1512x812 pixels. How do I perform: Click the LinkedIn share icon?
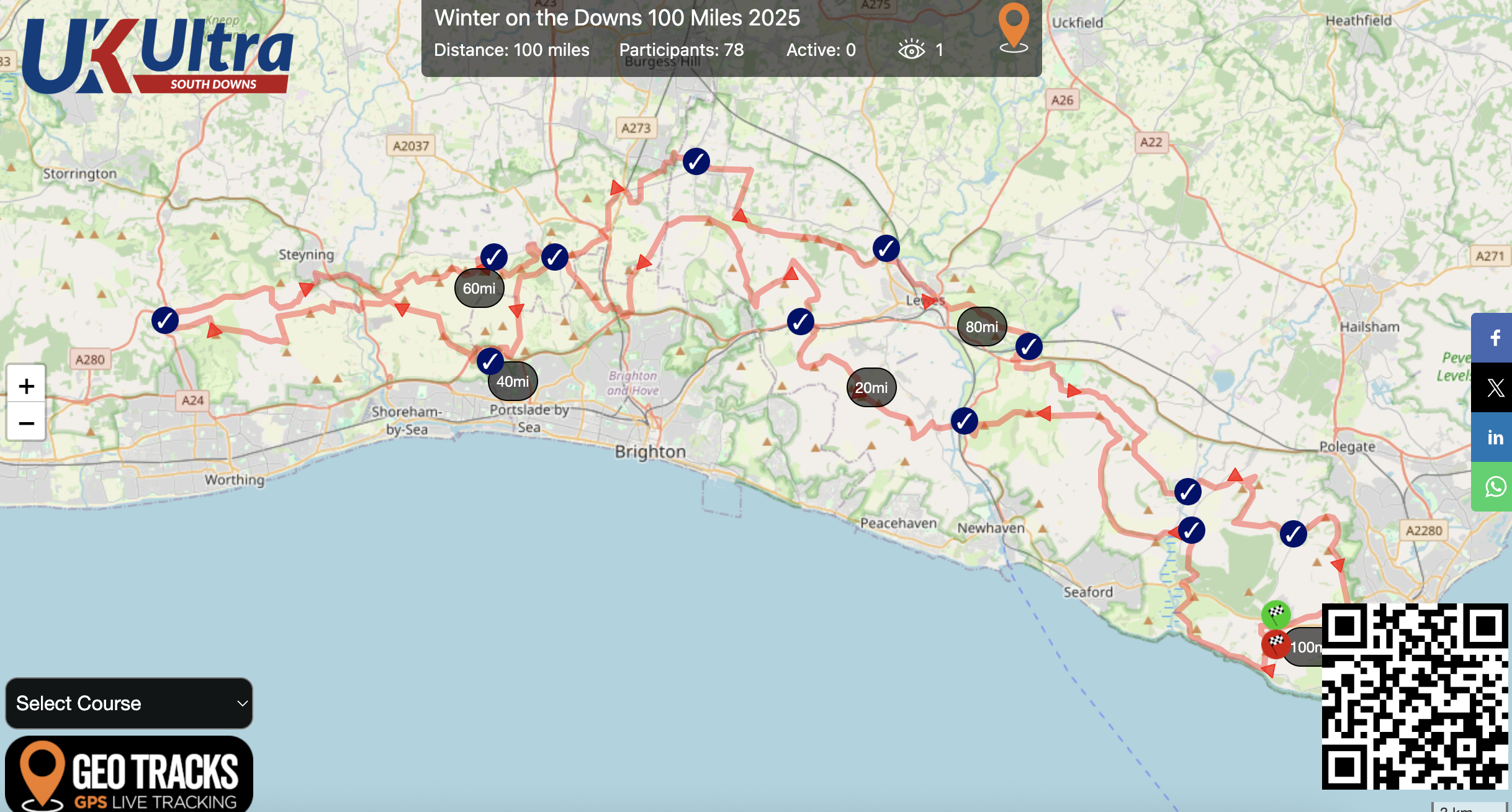click(1495, 438)
